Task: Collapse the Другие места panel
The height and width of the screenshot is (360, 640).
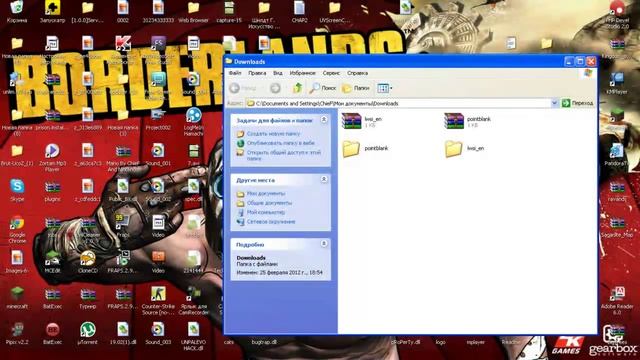Action: tap(324, 179)
